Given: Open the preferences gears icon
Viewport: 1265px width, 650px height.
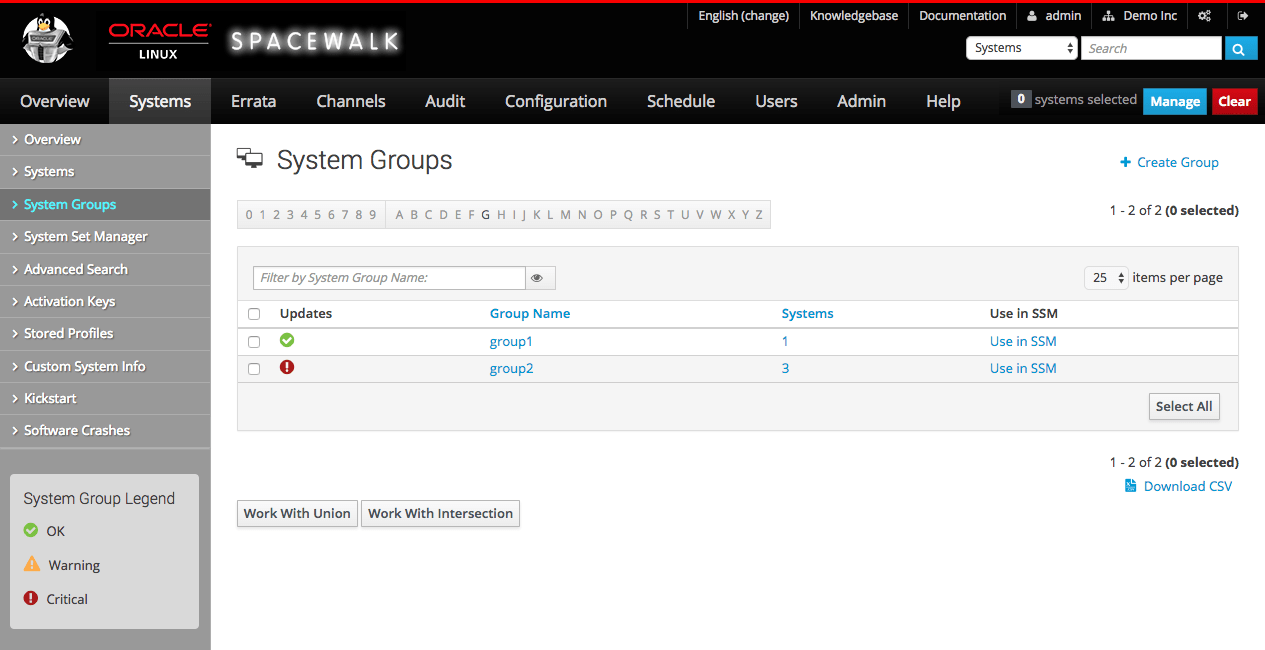Looking at the screenshot, I should (x=1205, y=16).
